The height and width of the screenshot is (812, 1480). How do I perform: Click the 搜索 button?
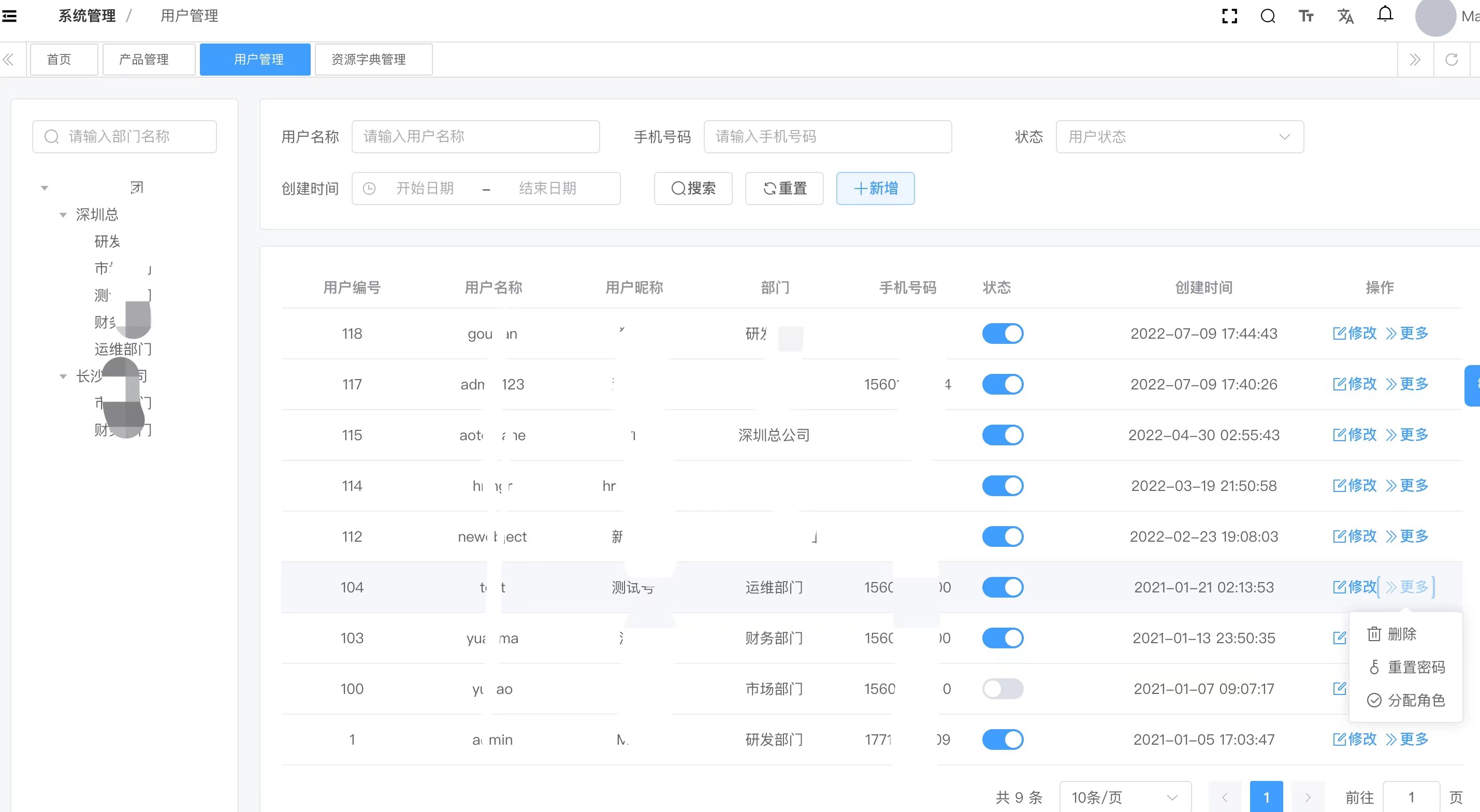693,189
